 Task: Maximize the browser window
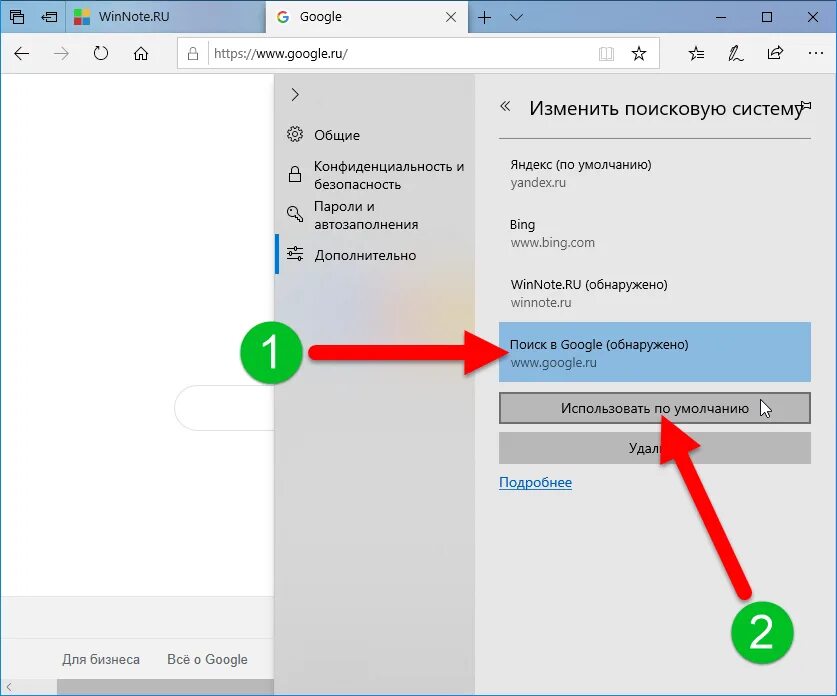tap(767, 18)
